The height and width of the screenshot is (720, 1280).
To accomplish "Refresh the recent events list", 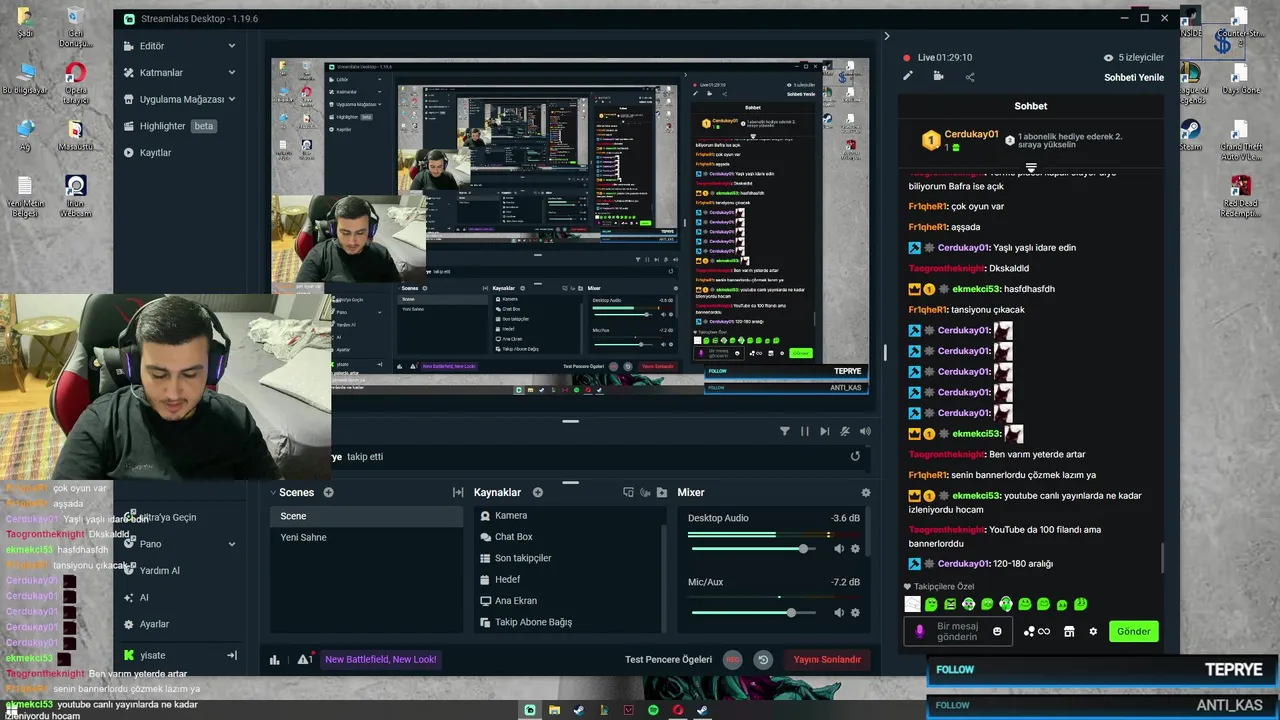I will tap(855, 456).
